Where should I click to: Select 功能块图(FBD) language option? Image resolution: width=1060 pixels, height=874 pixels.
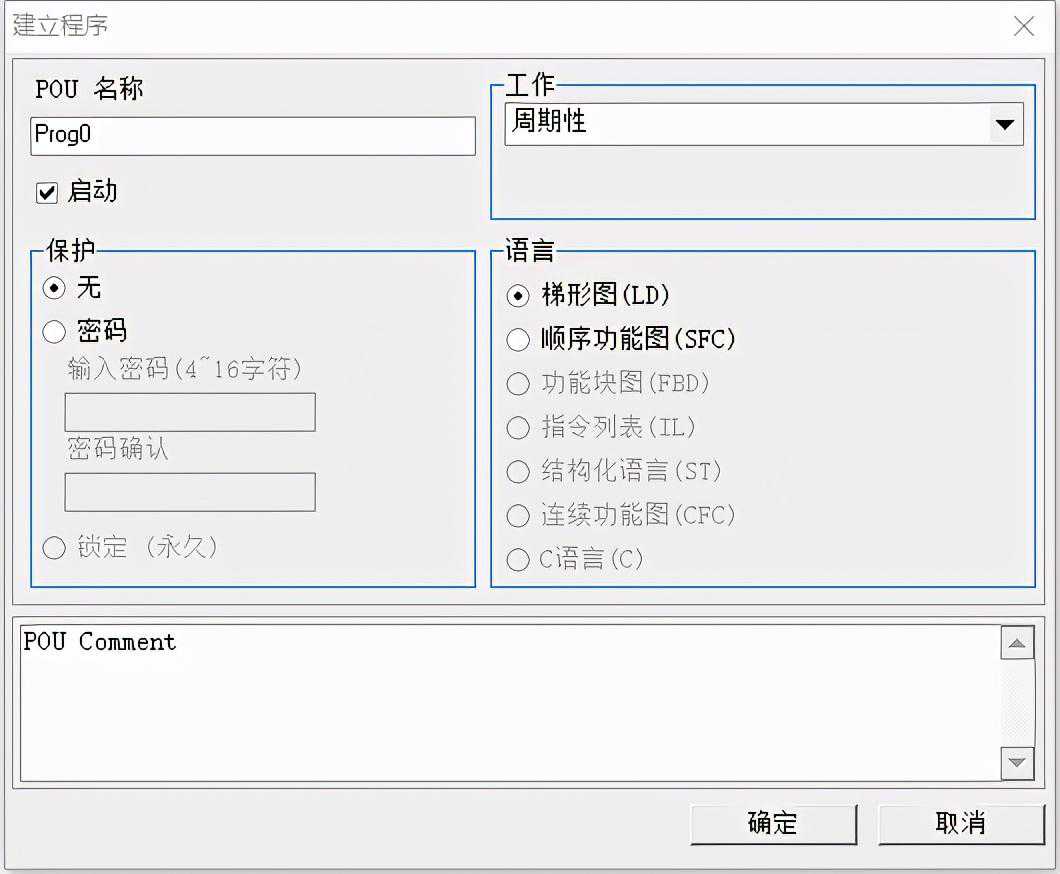[x=518, y=384]
